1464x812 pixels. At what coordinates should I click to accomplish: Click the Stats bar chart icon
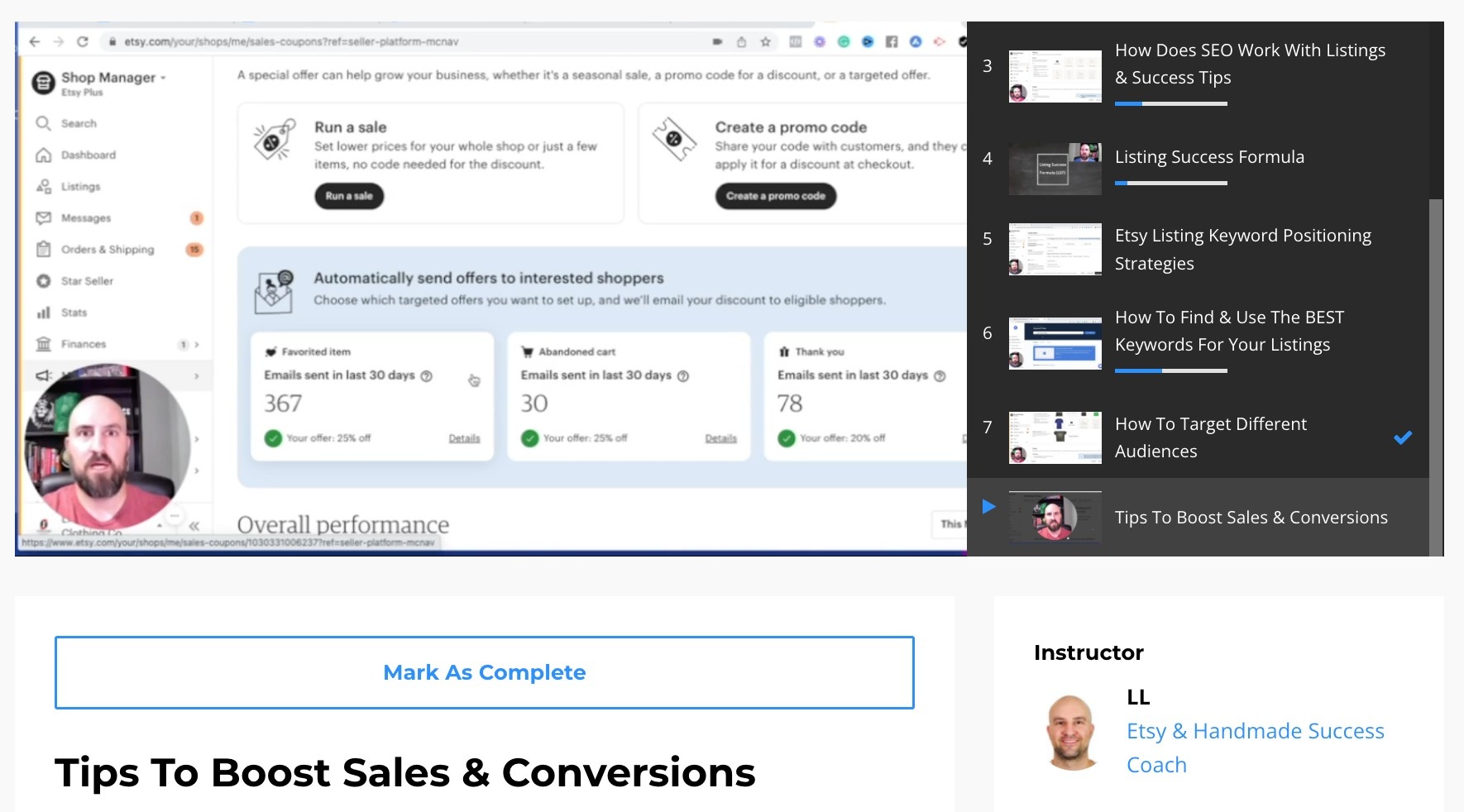point(44,313)
